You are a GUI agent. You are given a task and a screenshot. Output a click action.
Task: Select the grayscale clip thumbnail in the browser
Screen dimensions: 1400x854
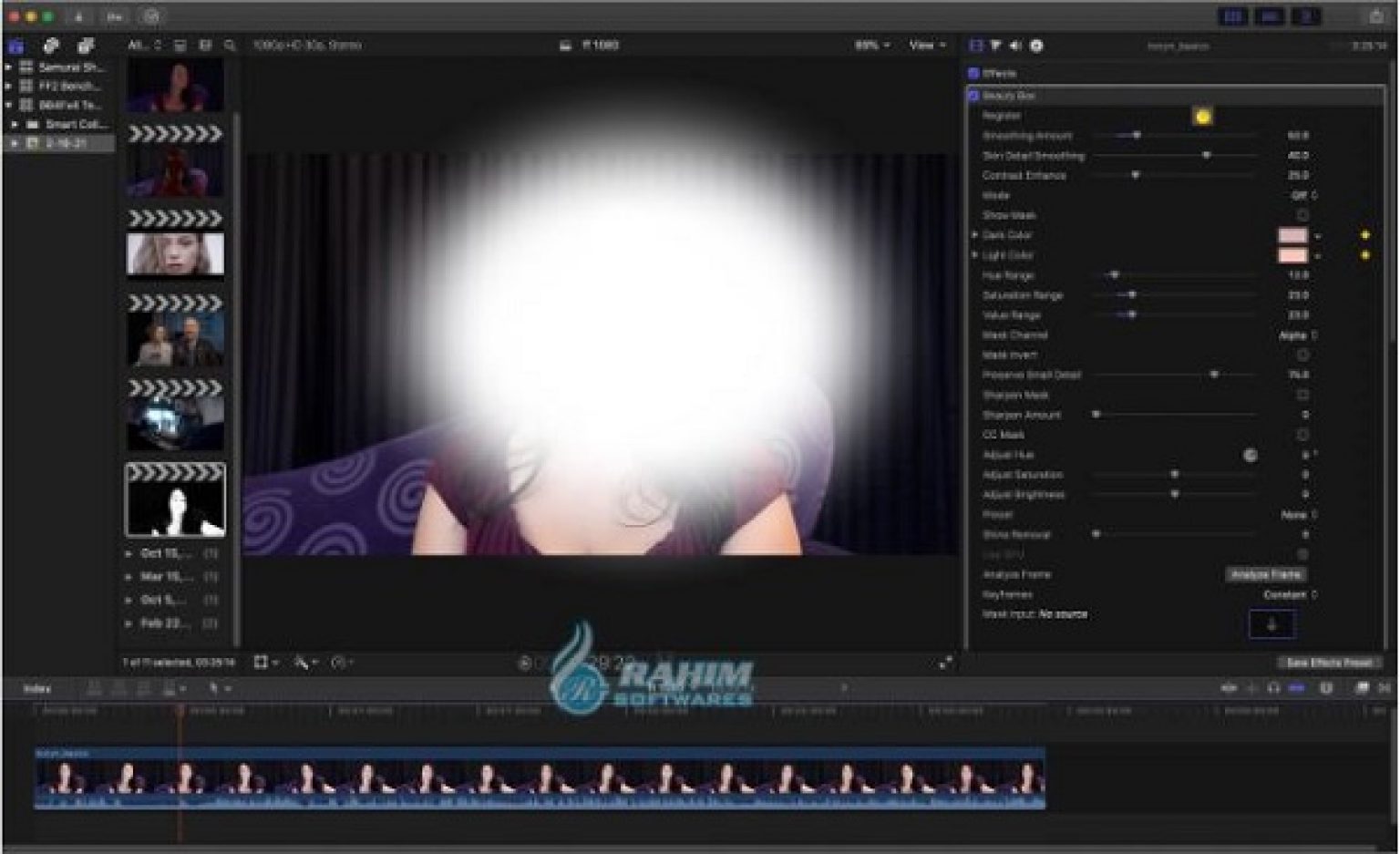[175, 499]
